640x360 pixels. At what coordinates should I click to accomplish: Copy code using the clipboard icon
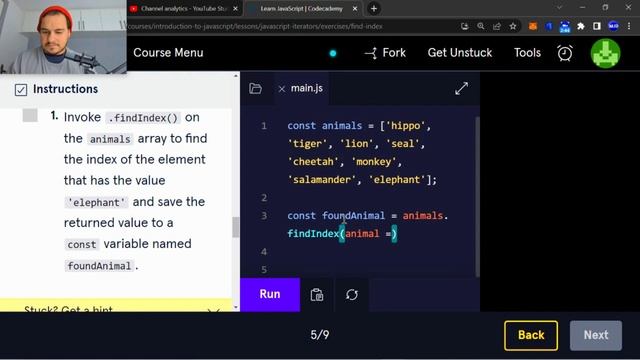pyautogui.click(x=317, y=295)
